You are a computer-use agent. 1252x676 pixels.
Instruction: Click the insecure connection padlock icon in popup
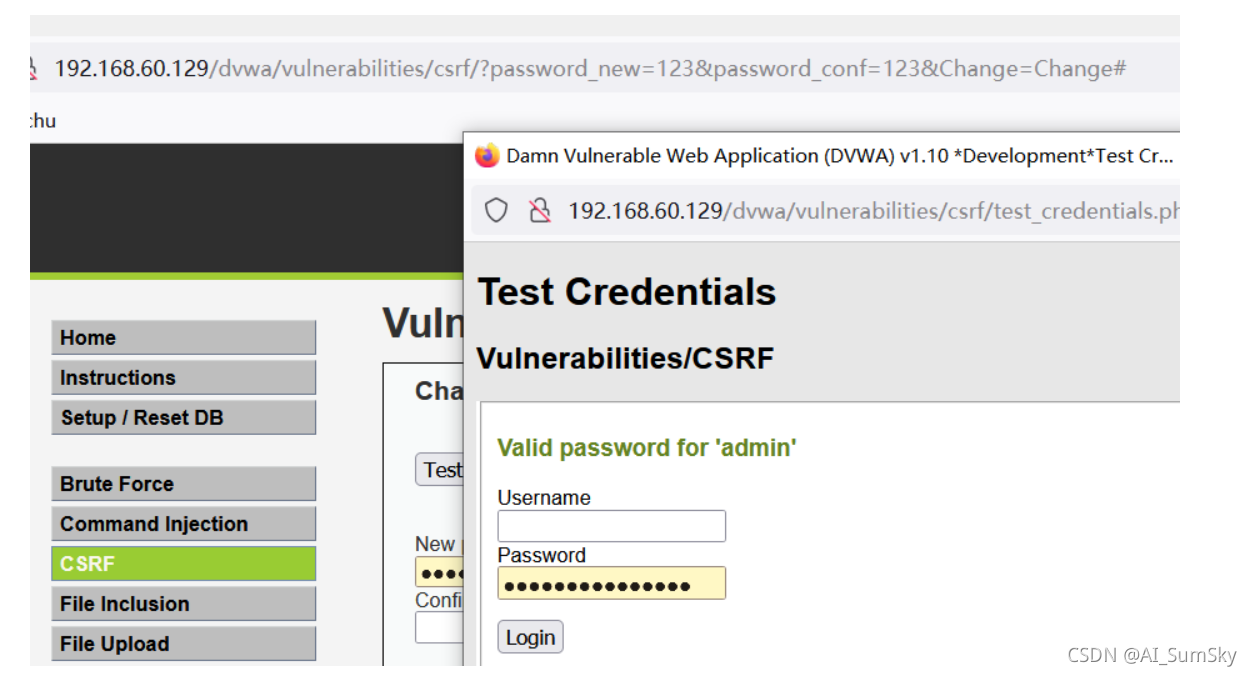pos(540,211)
